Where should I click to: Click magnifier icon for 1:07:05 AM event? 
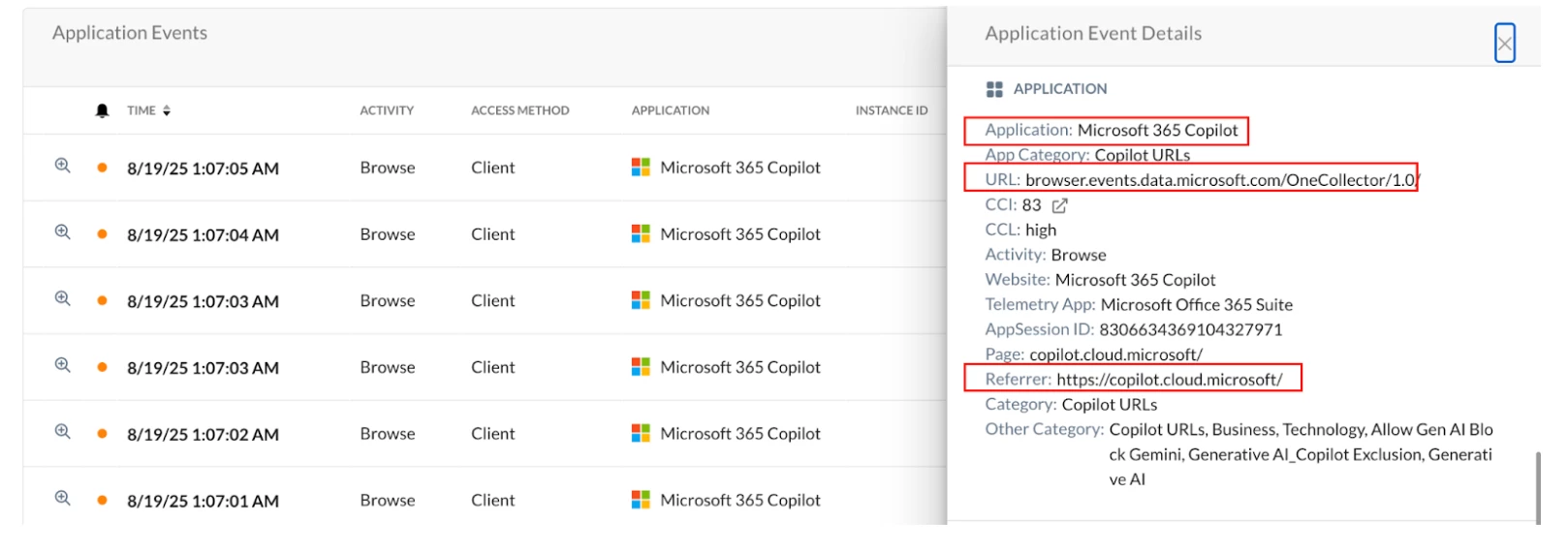point(63,166)
